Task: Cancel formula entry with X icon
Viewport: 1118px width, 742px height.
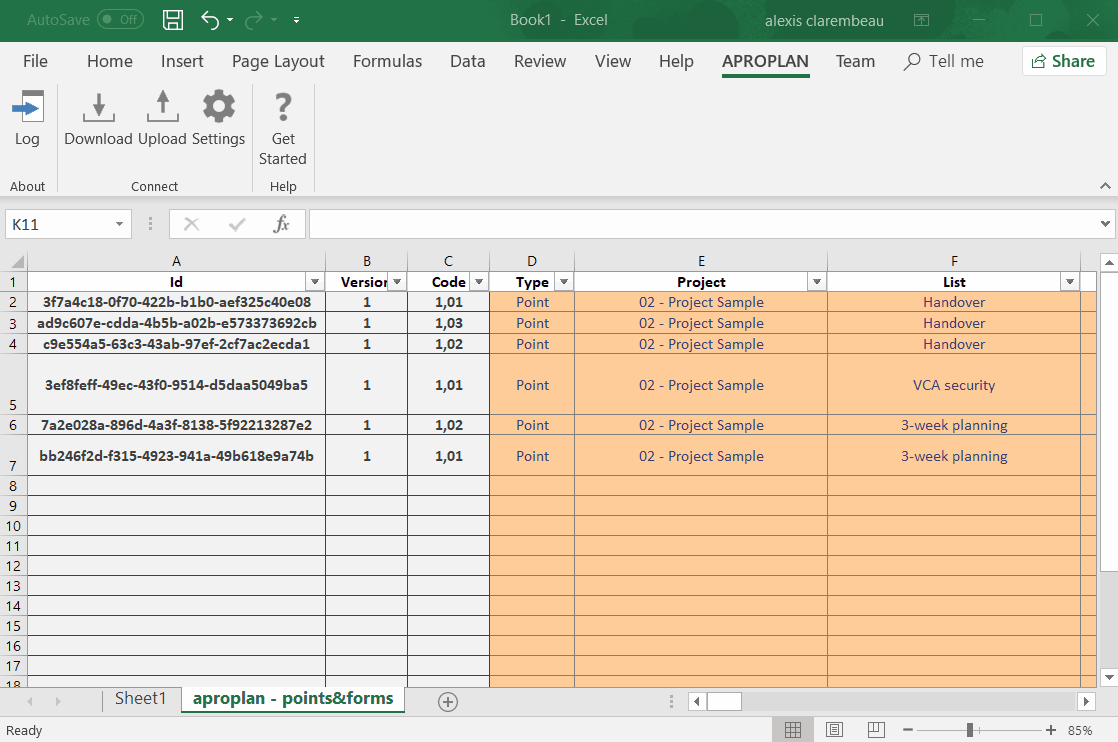Action: pos(191,225)
